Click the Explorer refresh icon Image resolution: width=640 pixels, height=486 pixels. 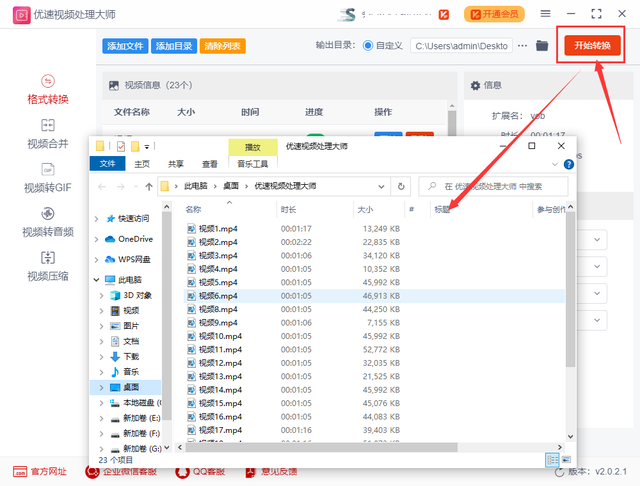click(x=401, y=186)
